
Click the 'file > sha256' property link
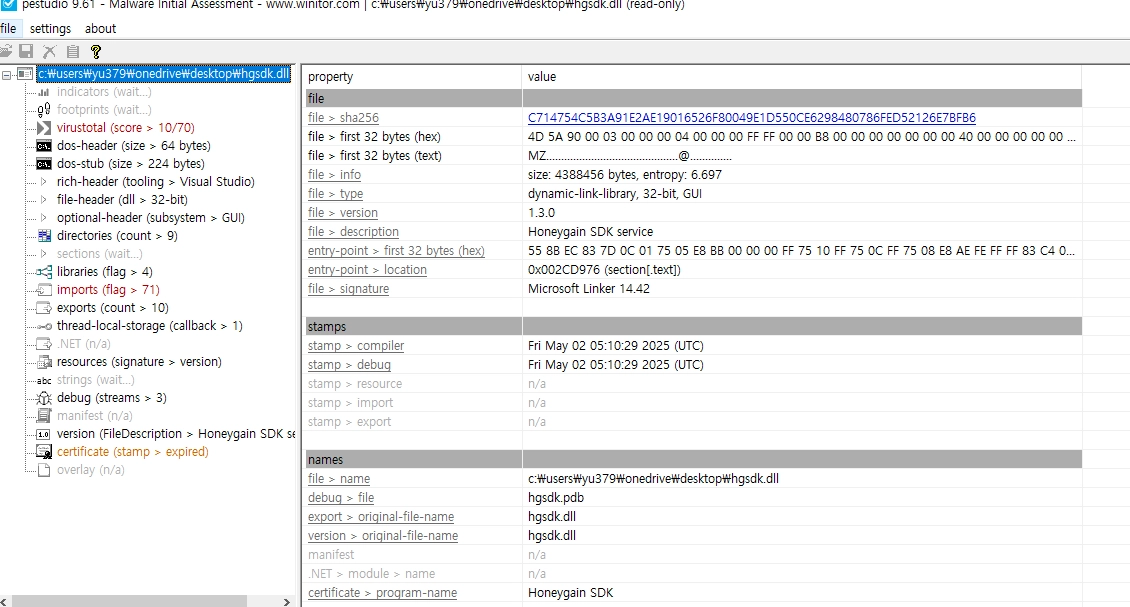point(343,118)
